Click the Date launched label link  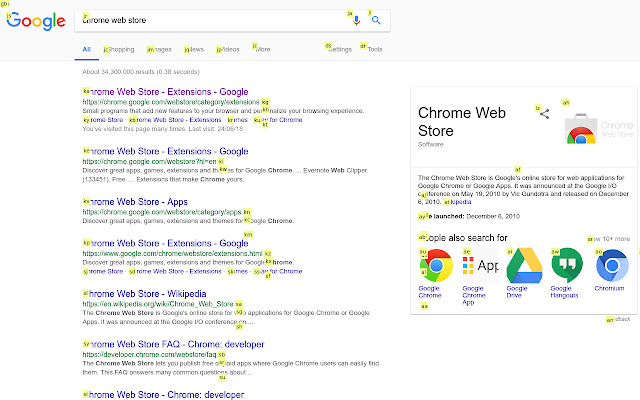click(441, 216)
